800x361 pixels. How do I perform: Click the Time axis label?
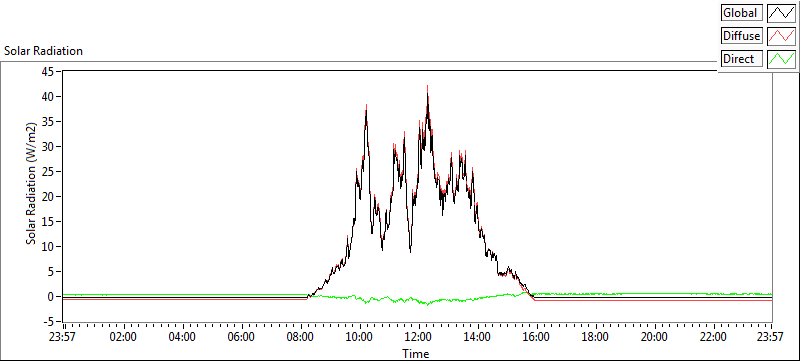pyautogui.click(x=415, y=353)
